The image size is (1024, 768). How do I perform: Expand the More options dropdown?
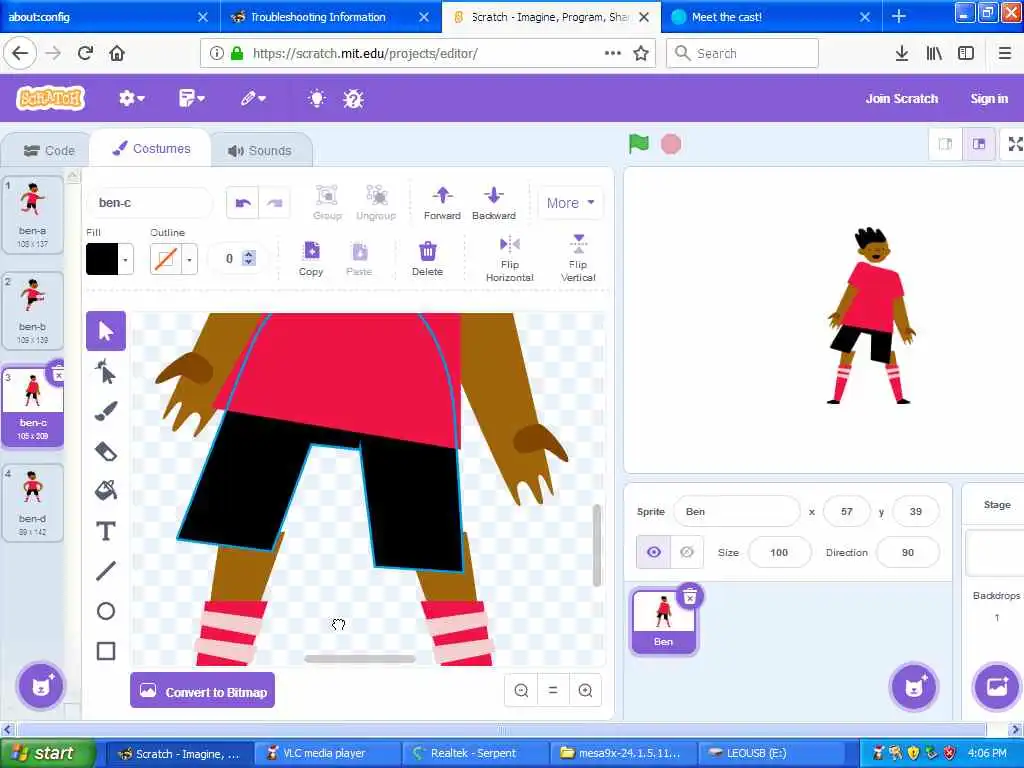click(x=570, y=203)
